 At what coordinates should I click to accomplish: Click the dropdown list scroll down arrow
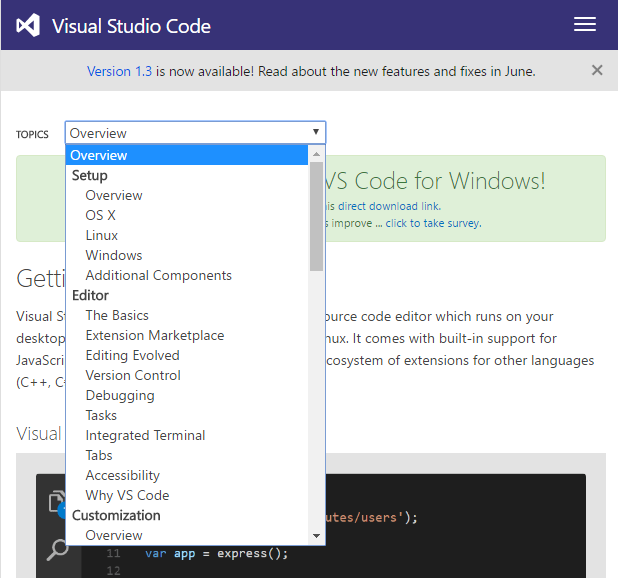coord(316,535)
